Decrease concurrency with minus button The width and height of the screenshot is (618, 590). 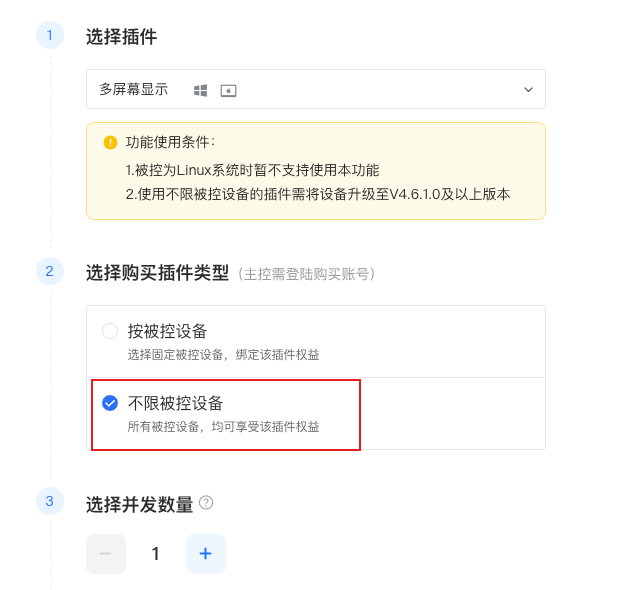[106, 553]
